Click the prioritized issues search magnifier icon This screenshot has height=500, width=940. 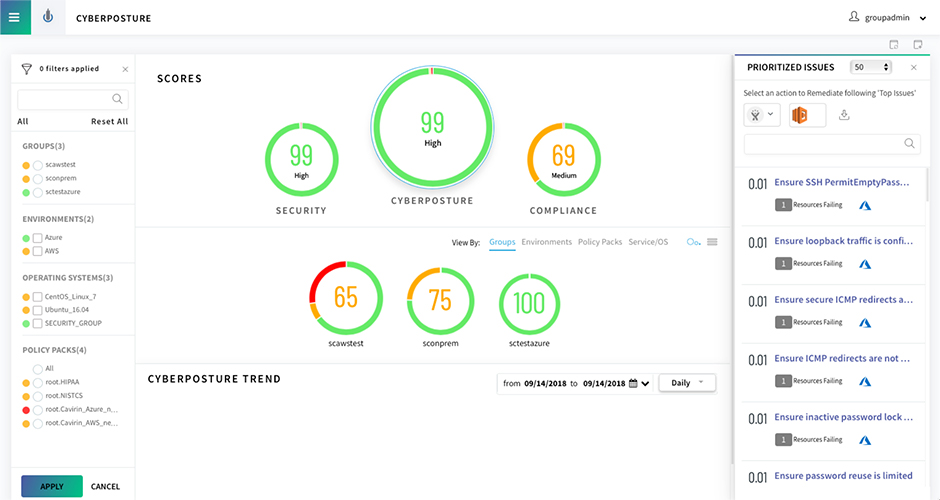[909, 143]
